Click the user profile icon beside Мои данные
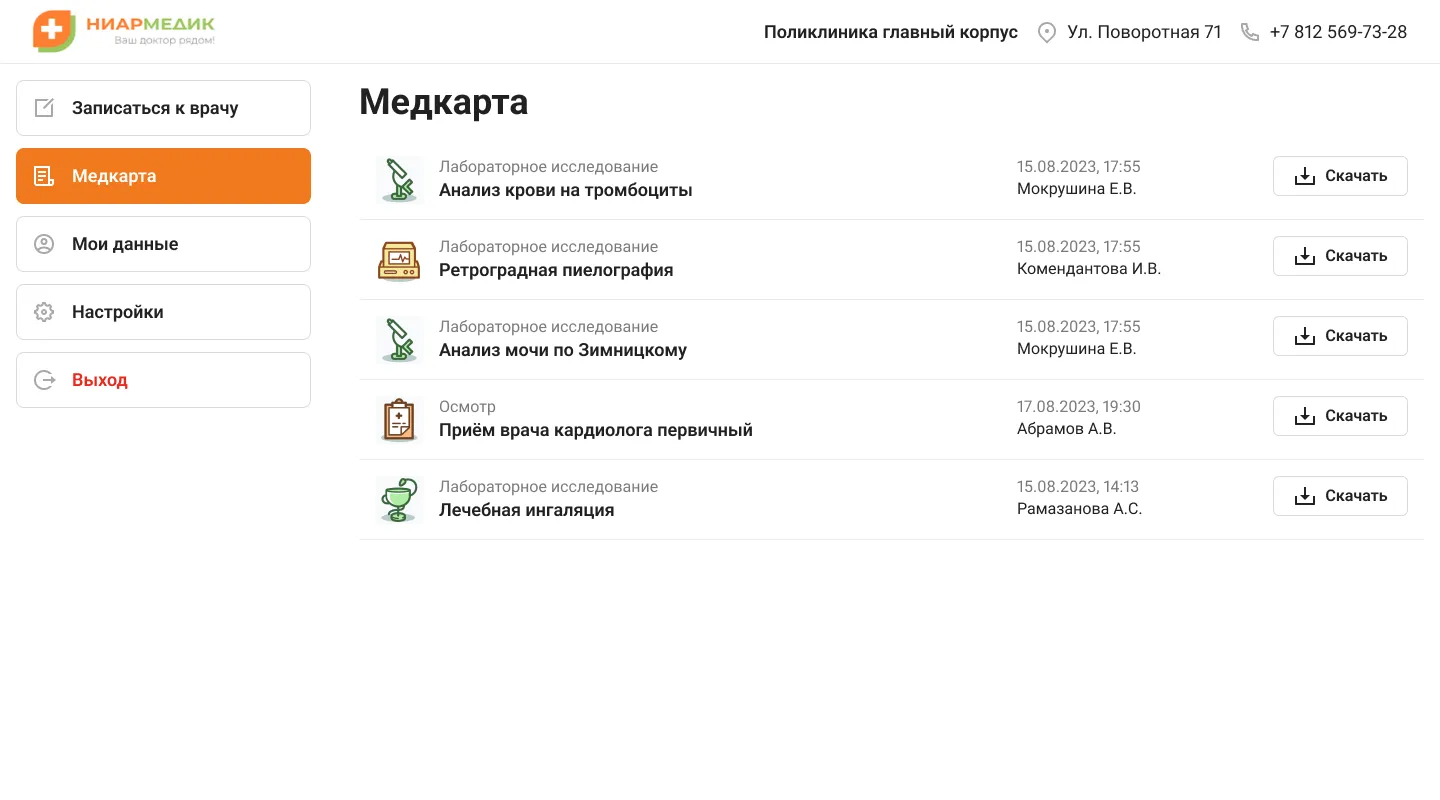 (44, 244)
